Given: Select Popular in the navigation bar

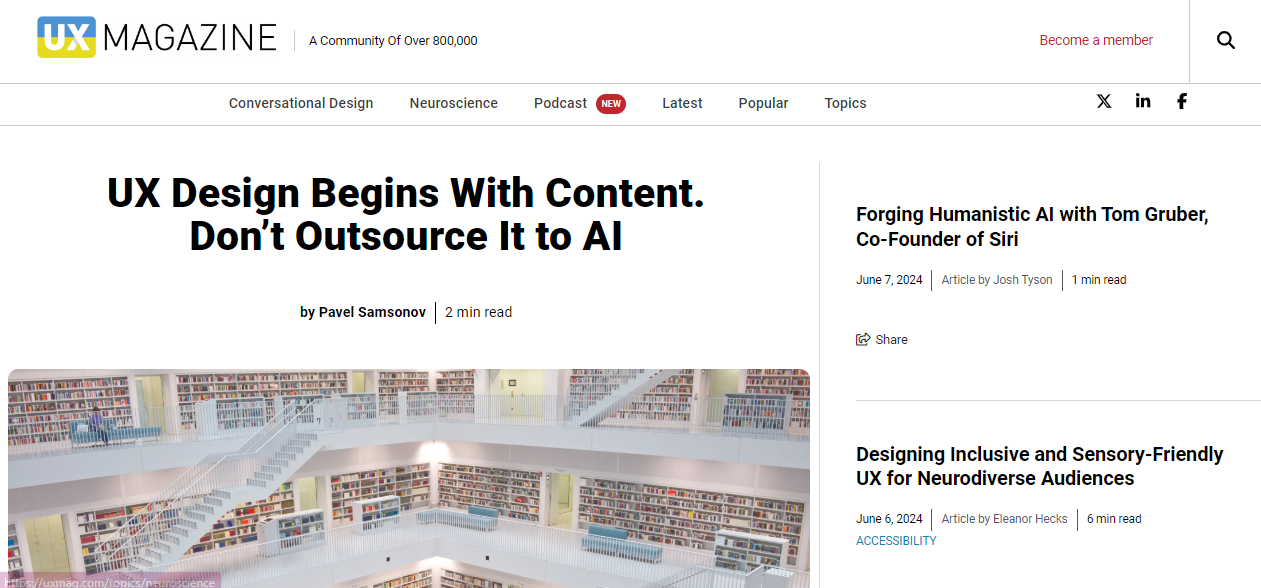Looking at the screenshot, I should 763,103.
